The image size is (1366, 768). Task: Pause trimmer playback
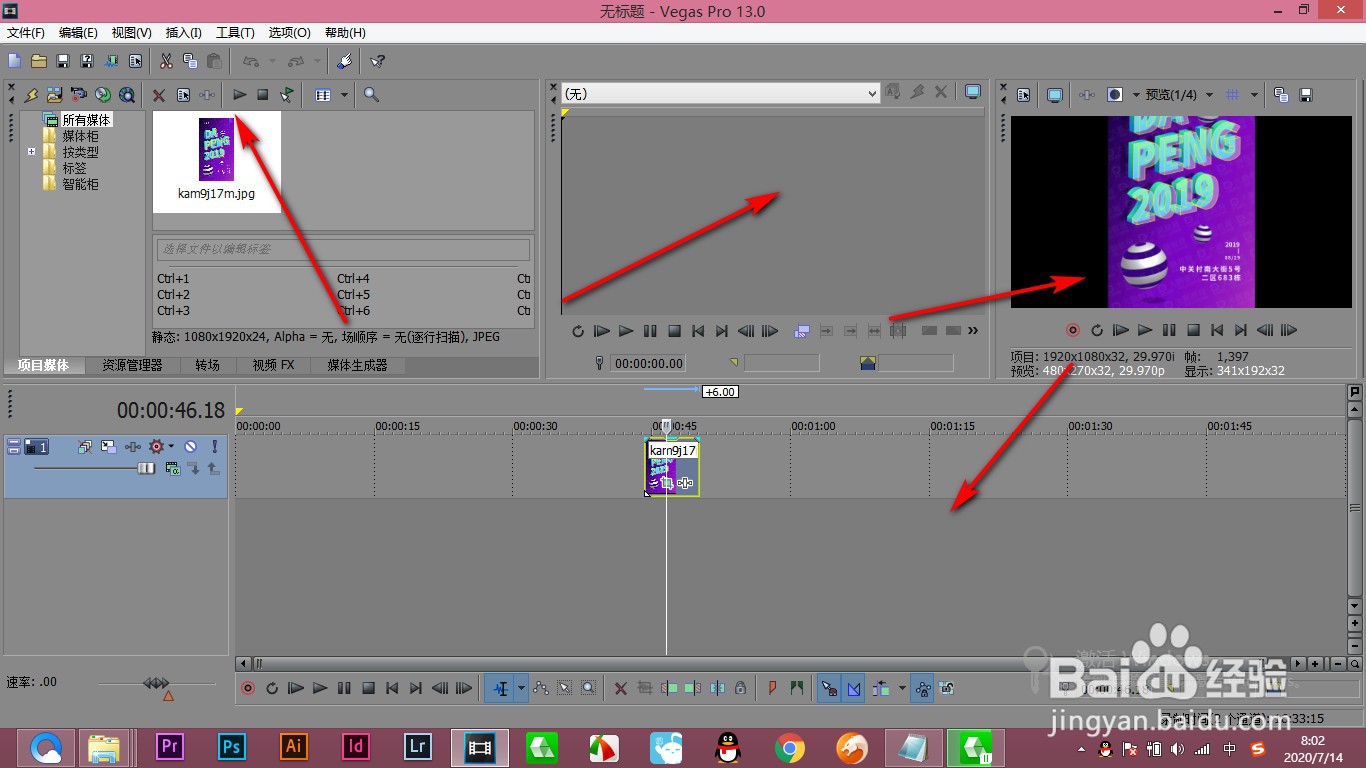pos(650,331)
